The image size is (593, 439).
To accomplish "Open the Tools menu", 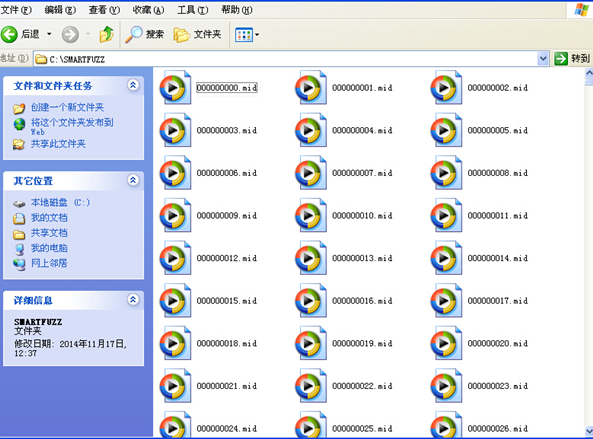I will point(192,10).
